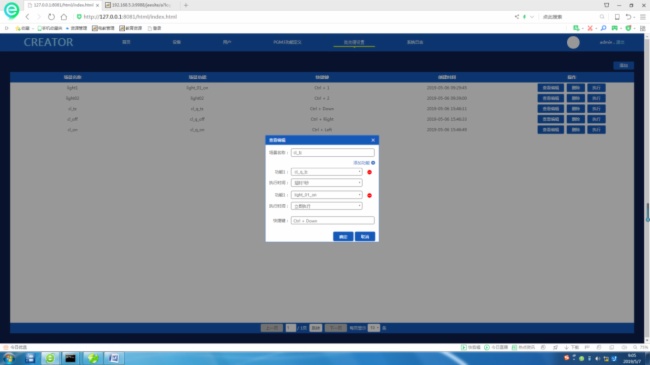This screenshot has height=365, width=650.
Task: Open the browser hamburger menu icon
Action: (x=643, y=17)
